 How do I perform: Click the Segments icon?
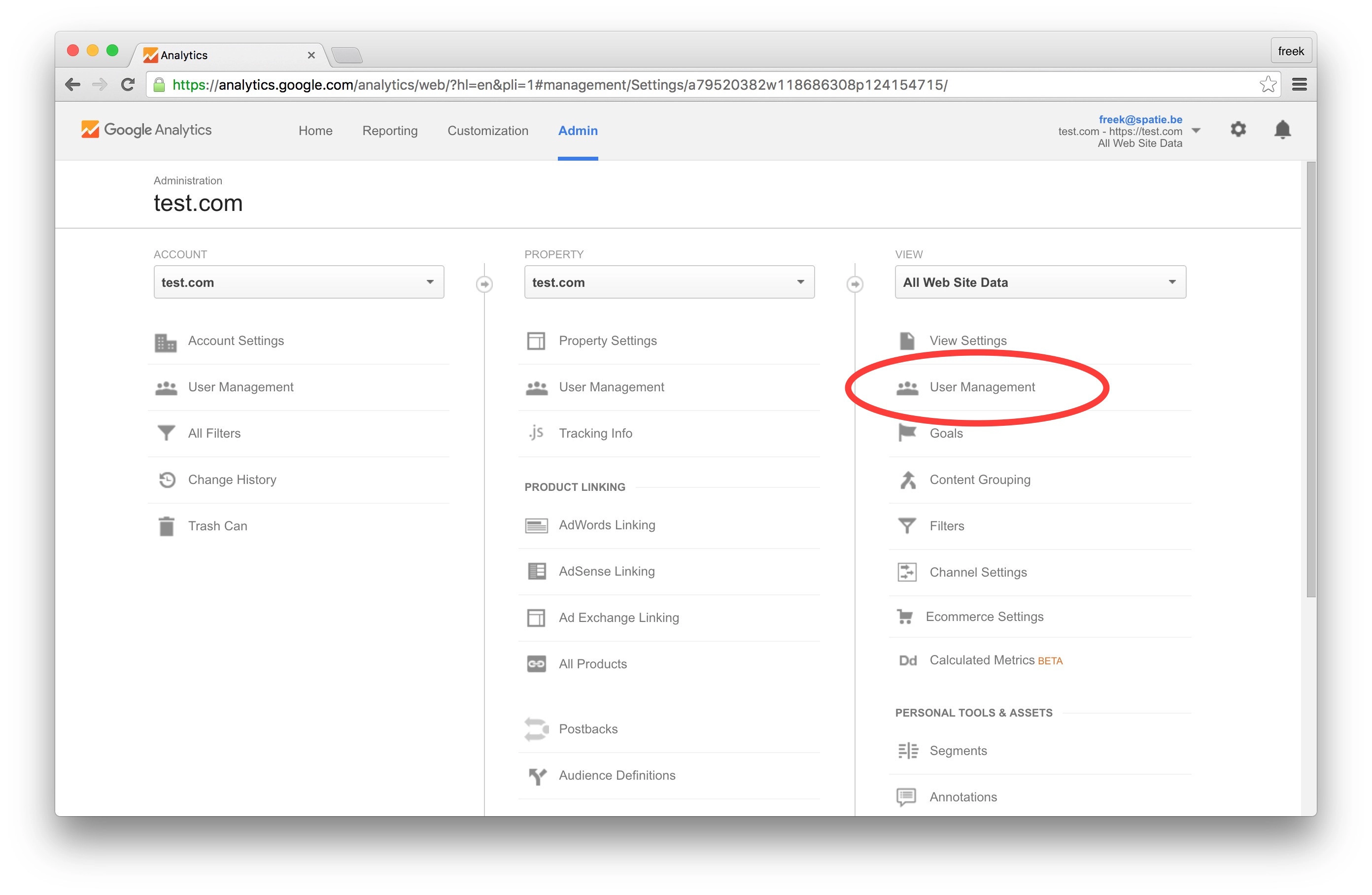coord(907,750)
